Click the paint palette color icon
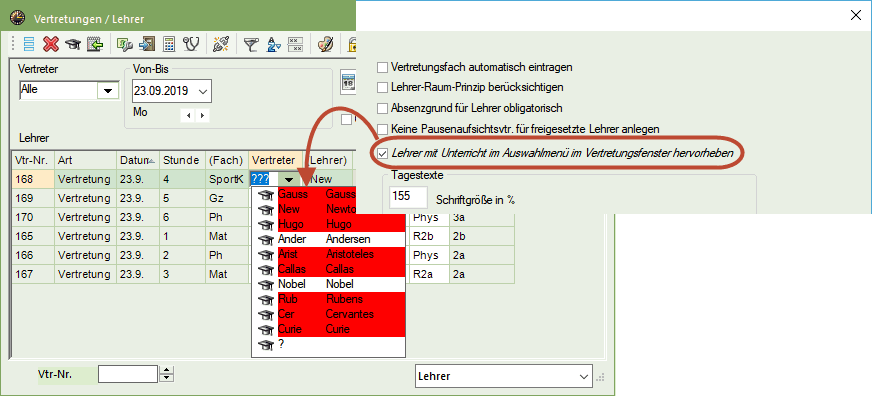The width and height of the screenshot is (873, 396). (325, 44)
